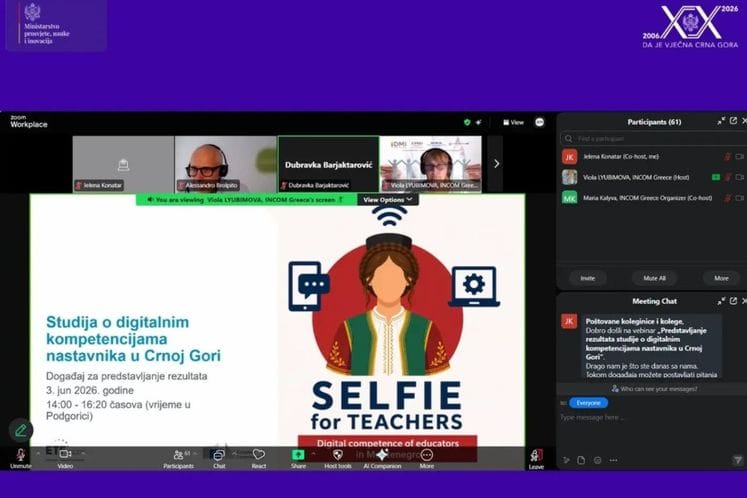Click the View layout button
Screen dimensions: 747x498
coord(514,122)
